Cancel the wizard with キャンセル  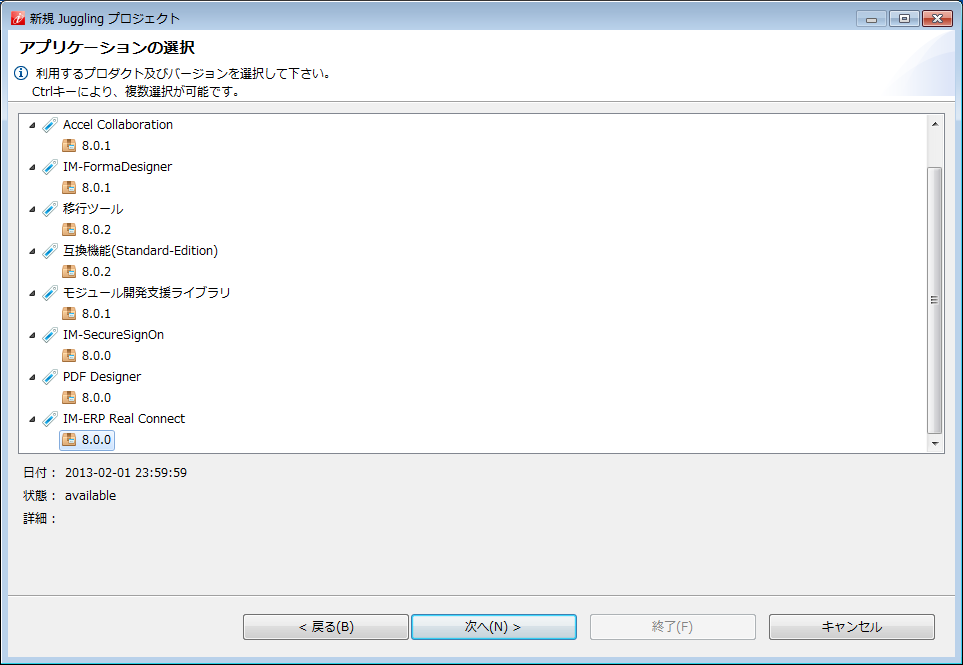pyautogui.click(x=852, y=627)
